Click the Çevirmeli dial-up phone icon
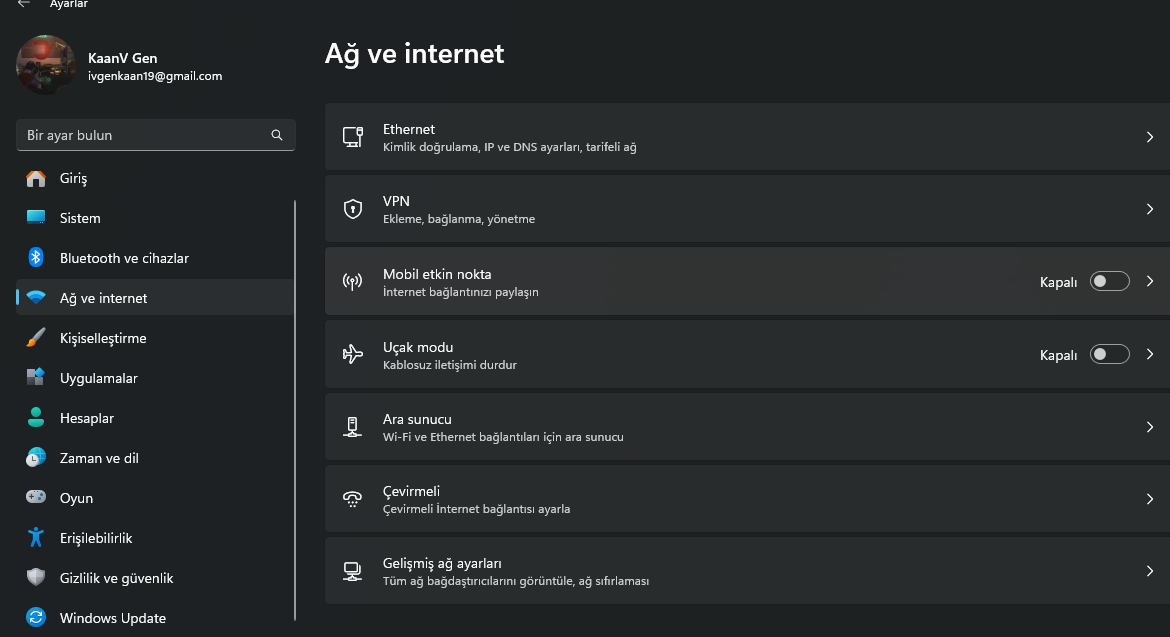This screenshot has height=637, width=1170. [352, 499]
